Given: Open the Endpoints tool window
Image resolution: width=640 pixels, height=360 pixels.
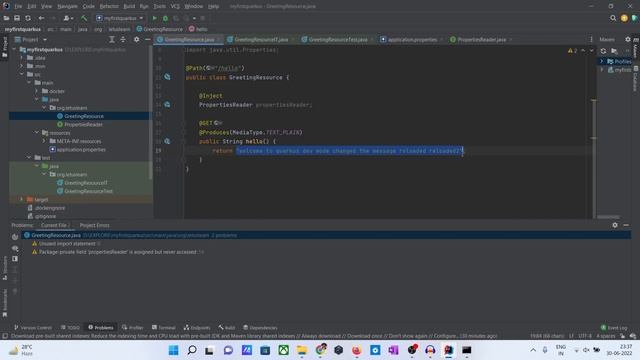Looking at the screenshot, I should (x=197, y=327).
